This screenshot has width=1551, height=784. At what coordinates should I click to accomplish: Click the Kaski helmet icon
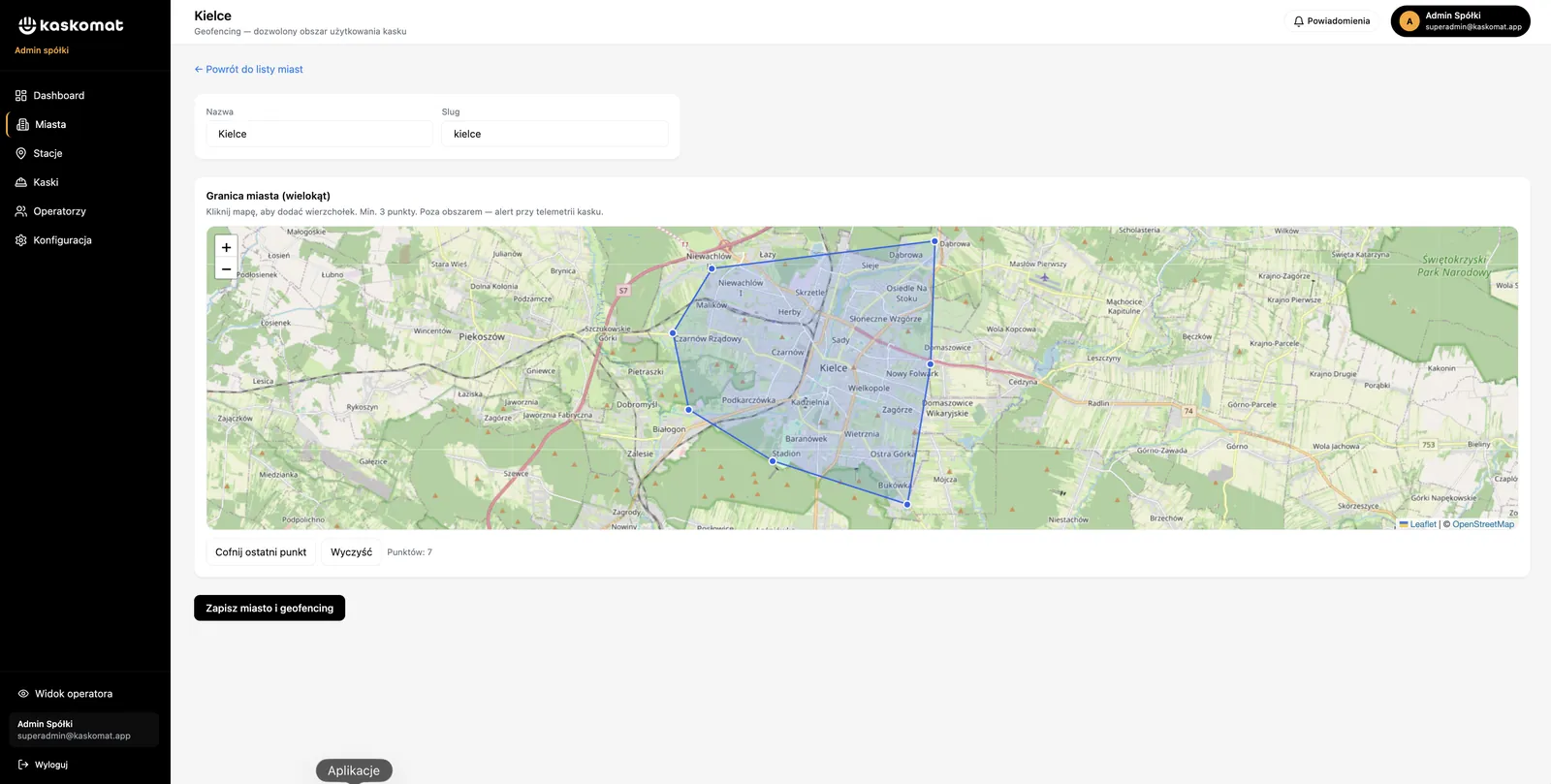click(21, 182)
